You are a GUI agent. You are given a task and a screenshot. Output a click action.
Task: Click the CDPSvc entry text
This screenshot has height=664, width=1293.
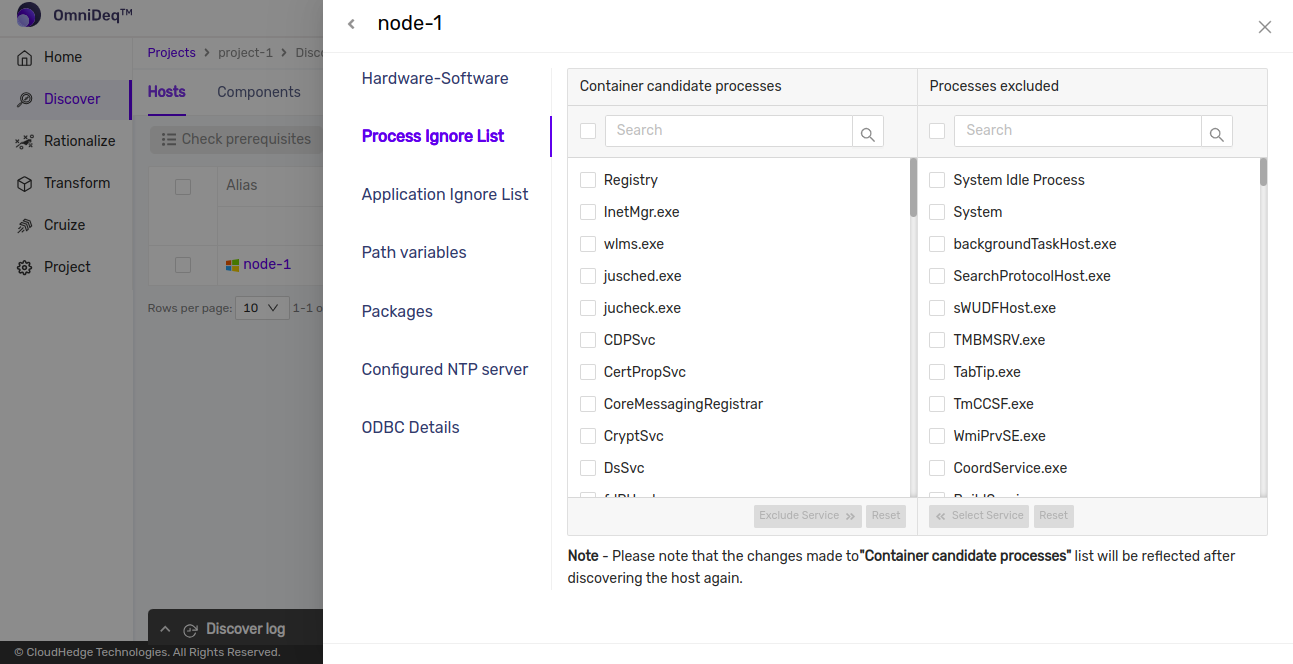pos(630,340)
